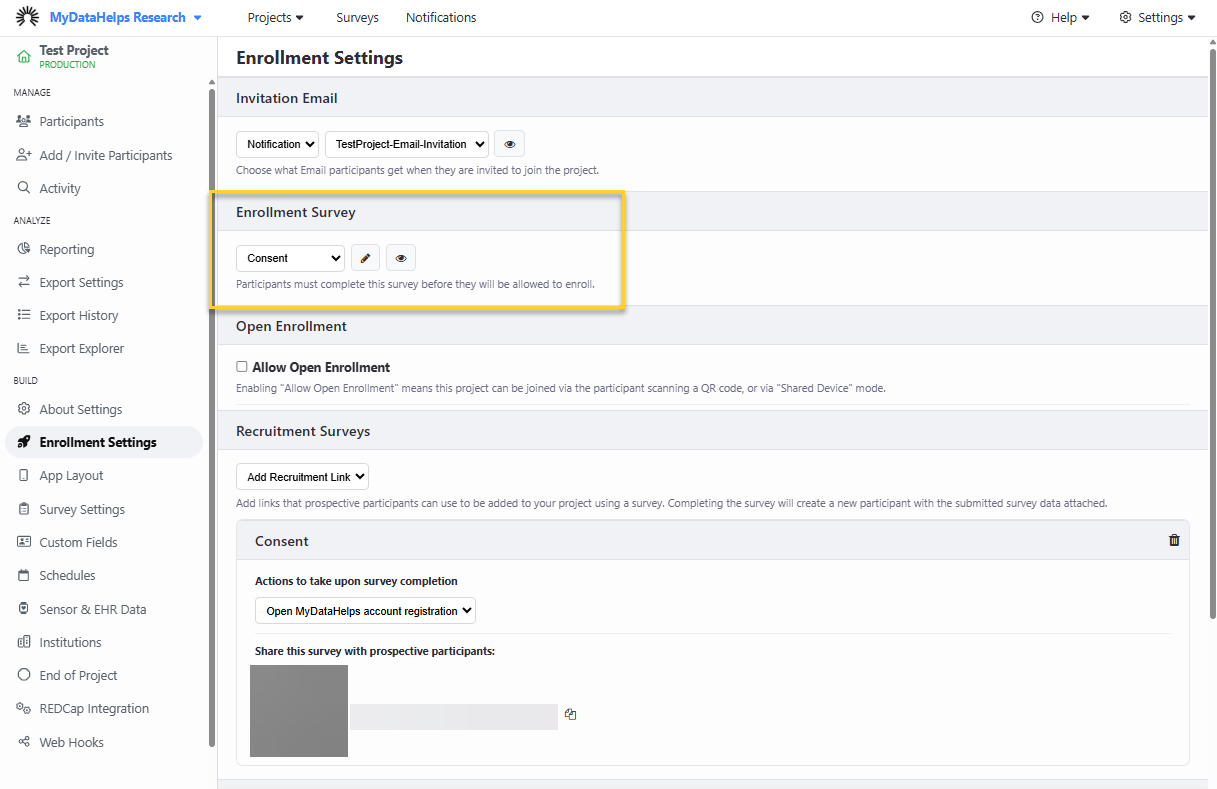Enable the Allow Open Enrollment checkbox

242,367
